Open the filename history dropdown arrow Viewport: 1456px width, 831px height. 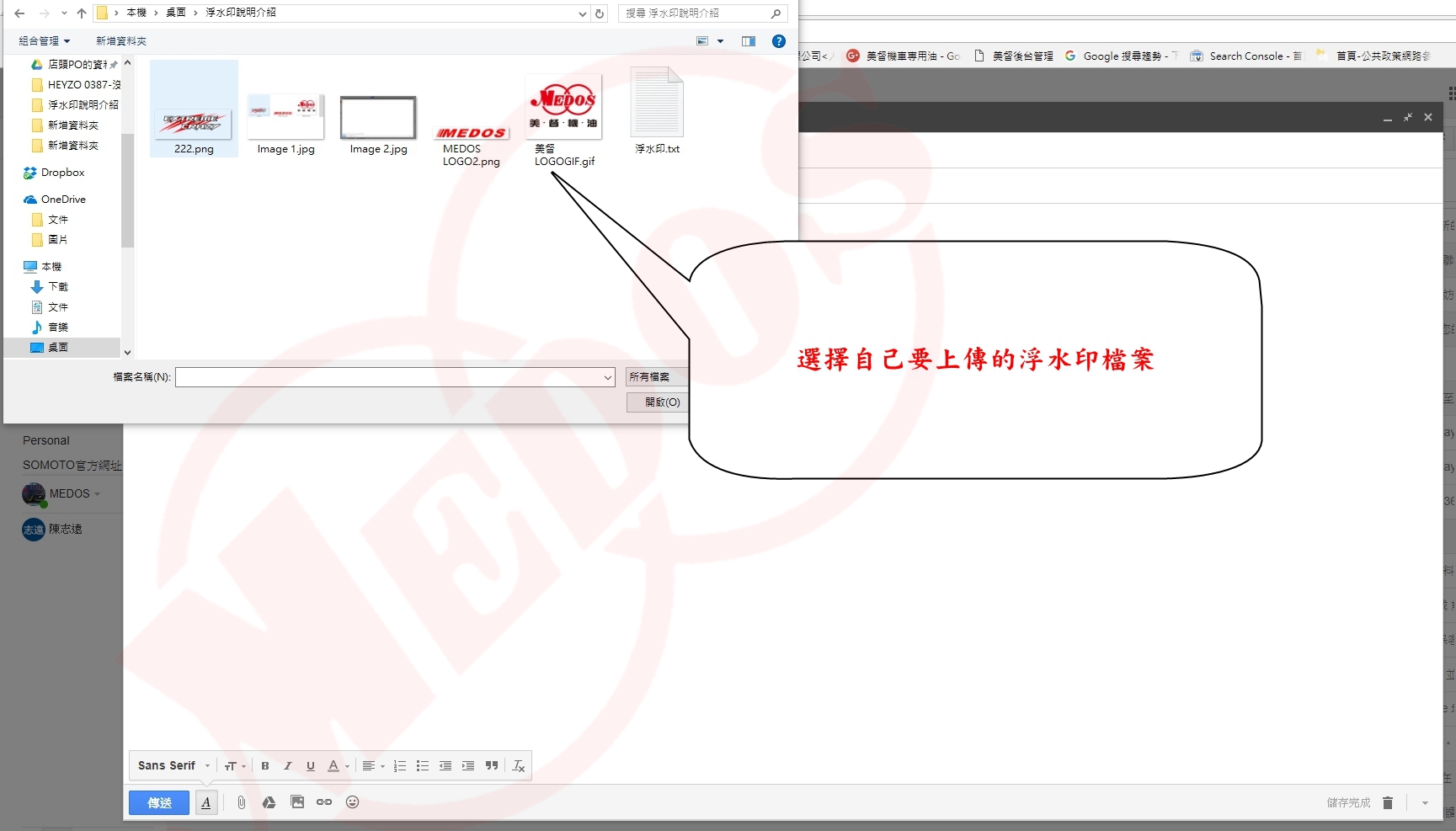coord(608,377)
